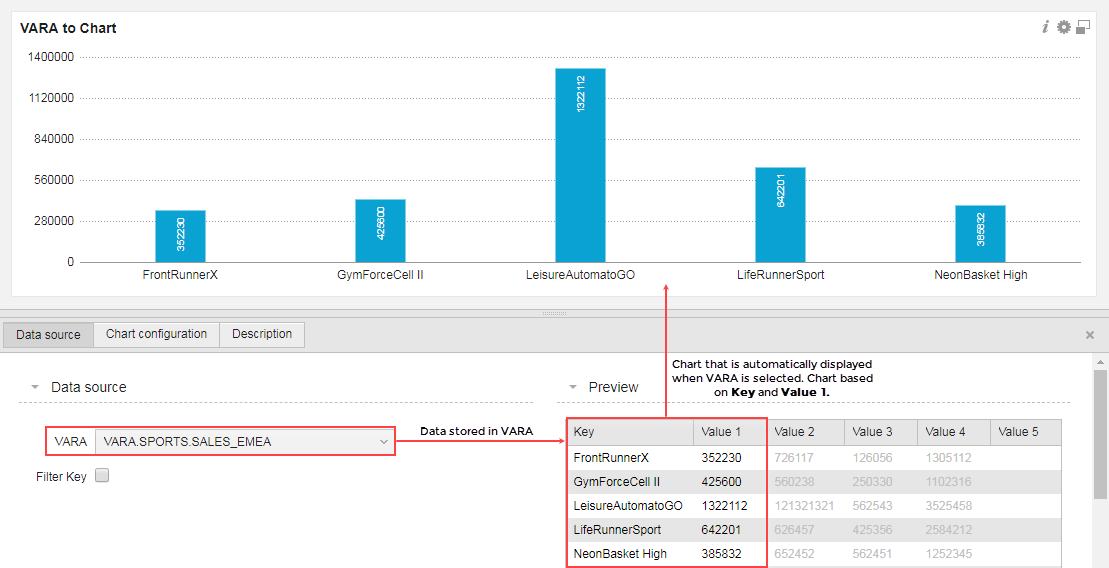
Task: Click the cell value 642201 in the table
Action: pos(721,530)
